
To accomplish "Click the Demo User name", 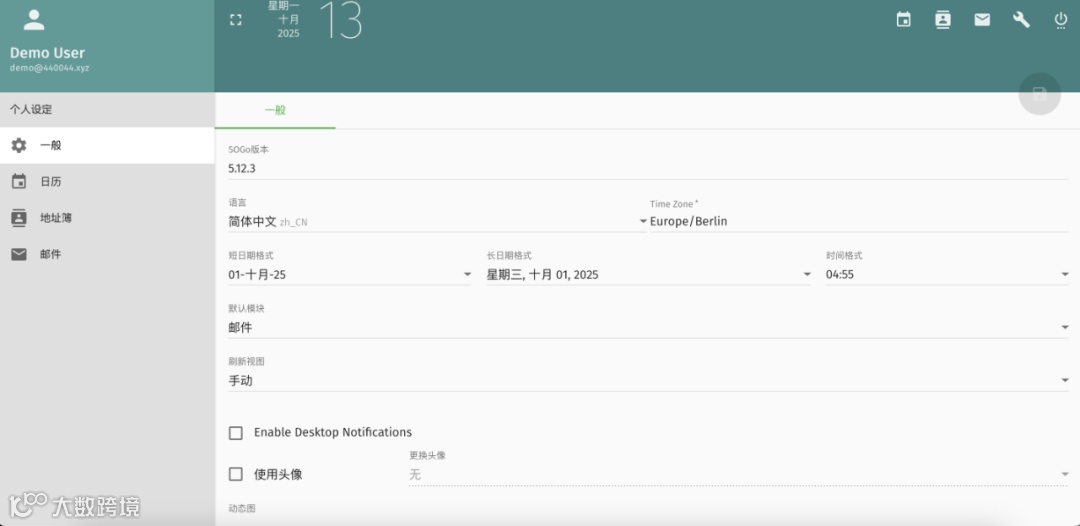I will (x=48, y=53).
